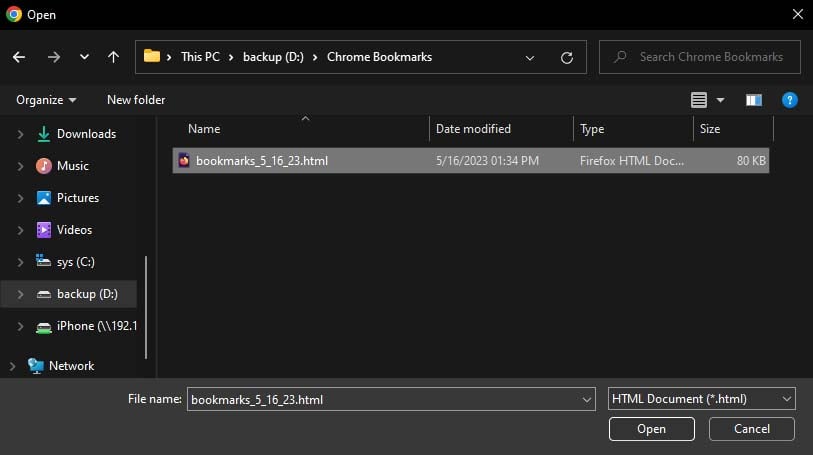Open recent locations dropdown arrow
This screenshot has height=455, width=813.
point(84,57)
